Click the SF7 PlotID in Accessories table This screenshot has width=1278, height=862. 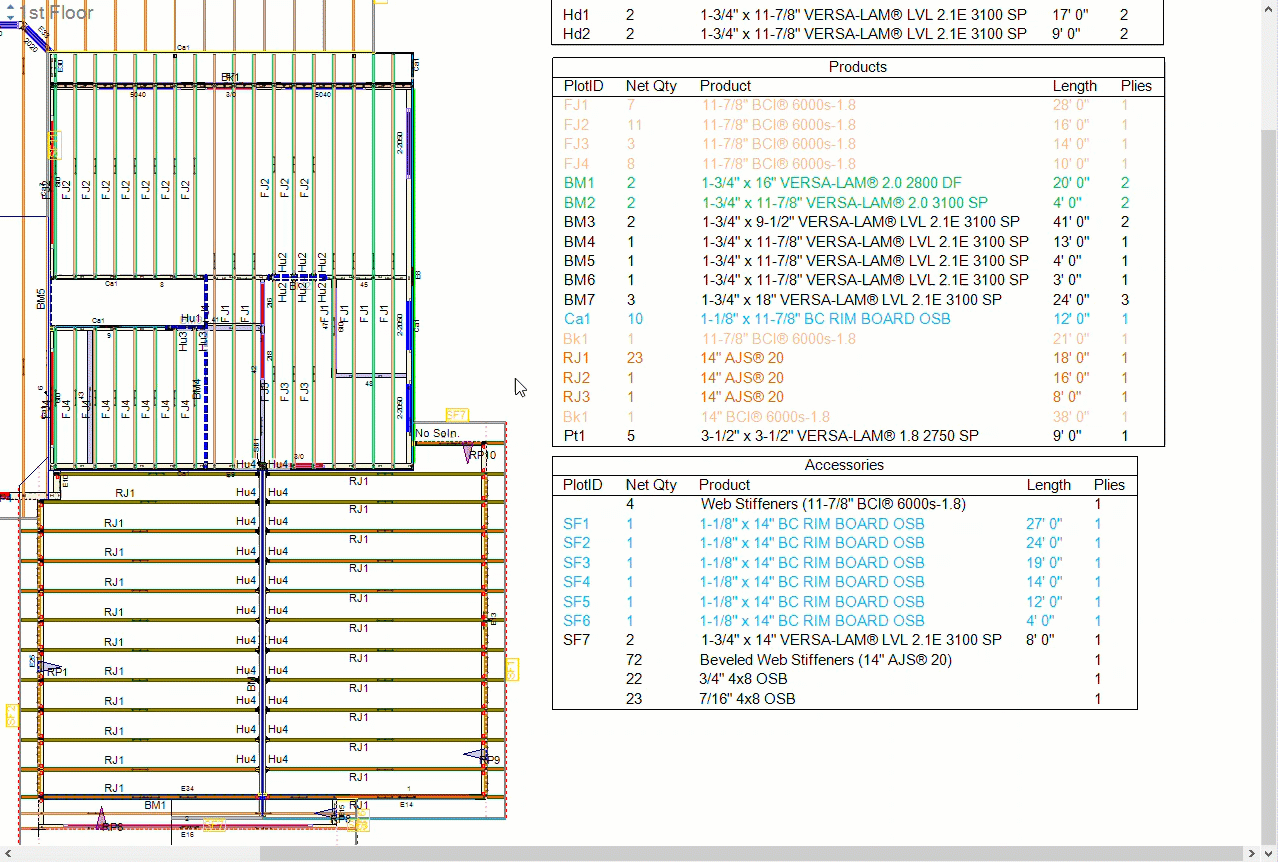(576, 640)
